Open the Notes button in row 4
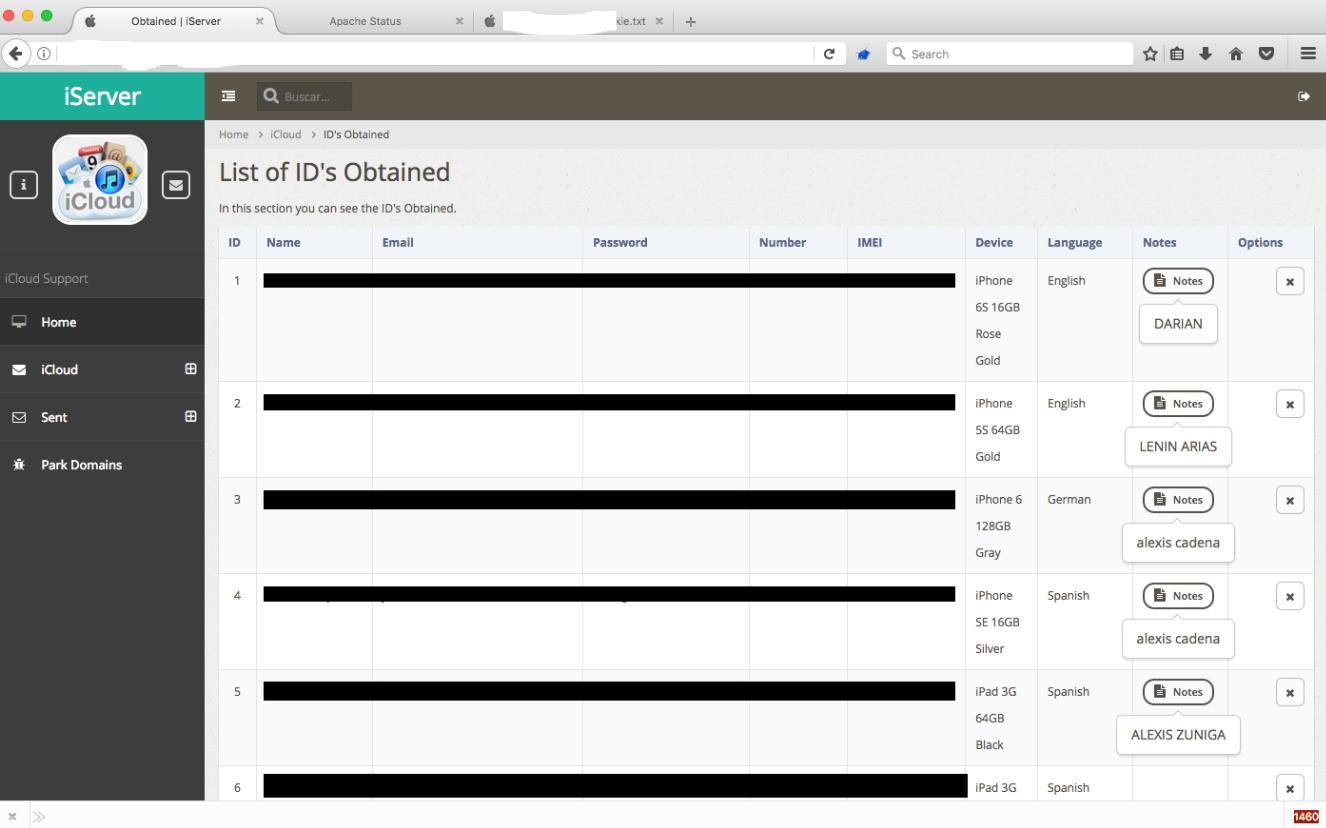Viewport: 1326px width, 828px height. (x=1178, y=596)
